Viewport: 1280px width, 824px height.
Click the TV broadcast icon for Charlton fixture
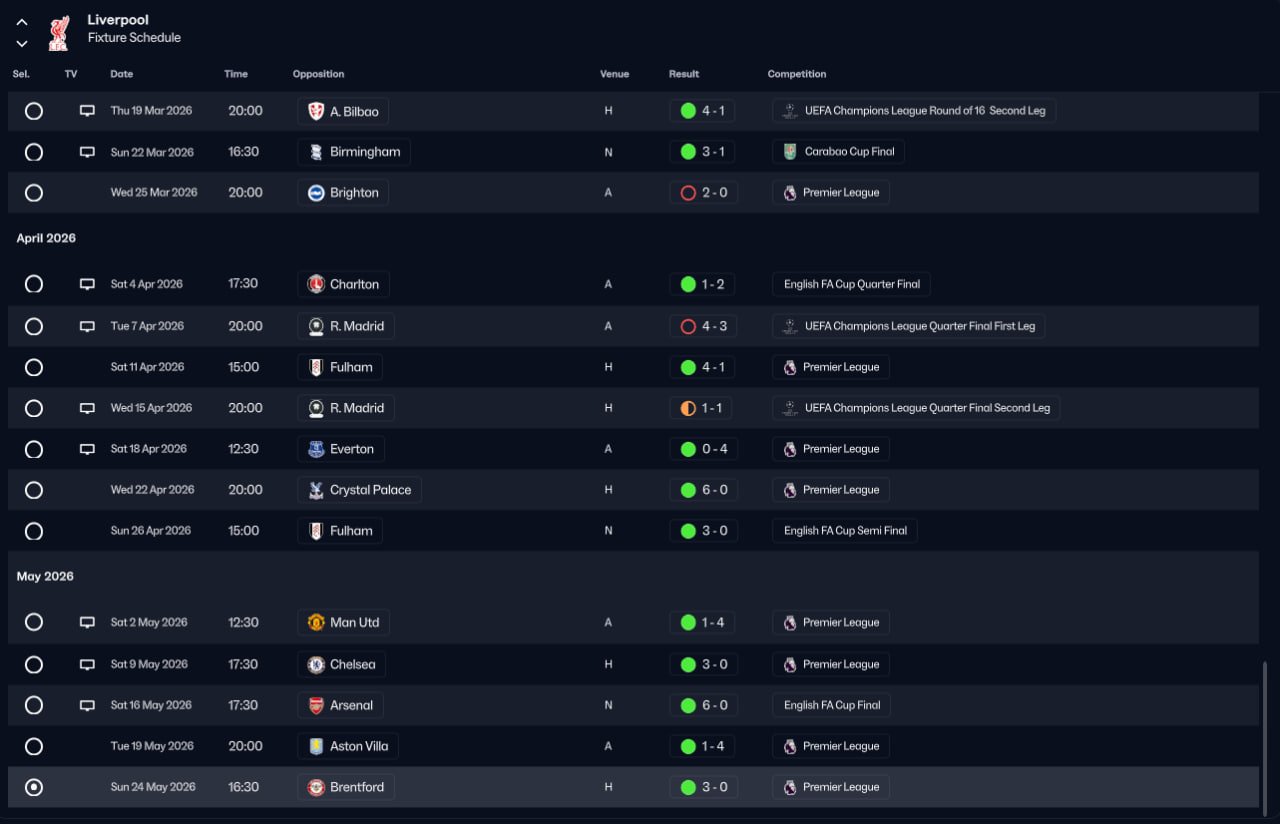87,284
